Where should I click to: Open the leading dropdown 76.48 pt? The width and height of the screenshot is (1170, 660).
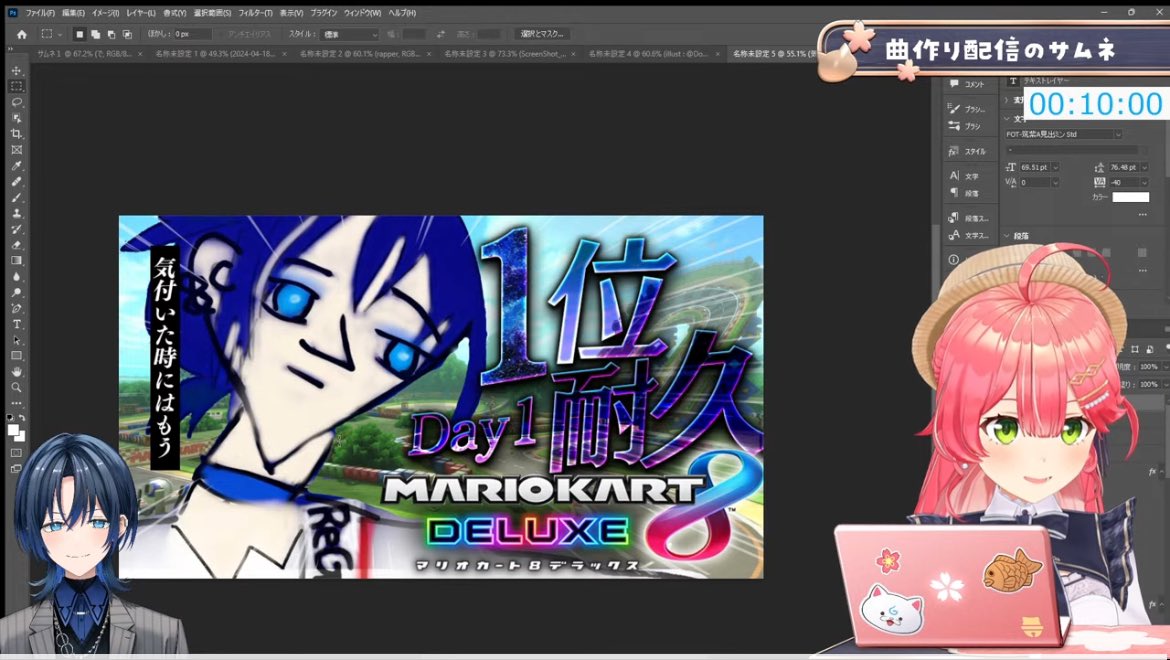pyautogui.click(x=1143, y=168)
